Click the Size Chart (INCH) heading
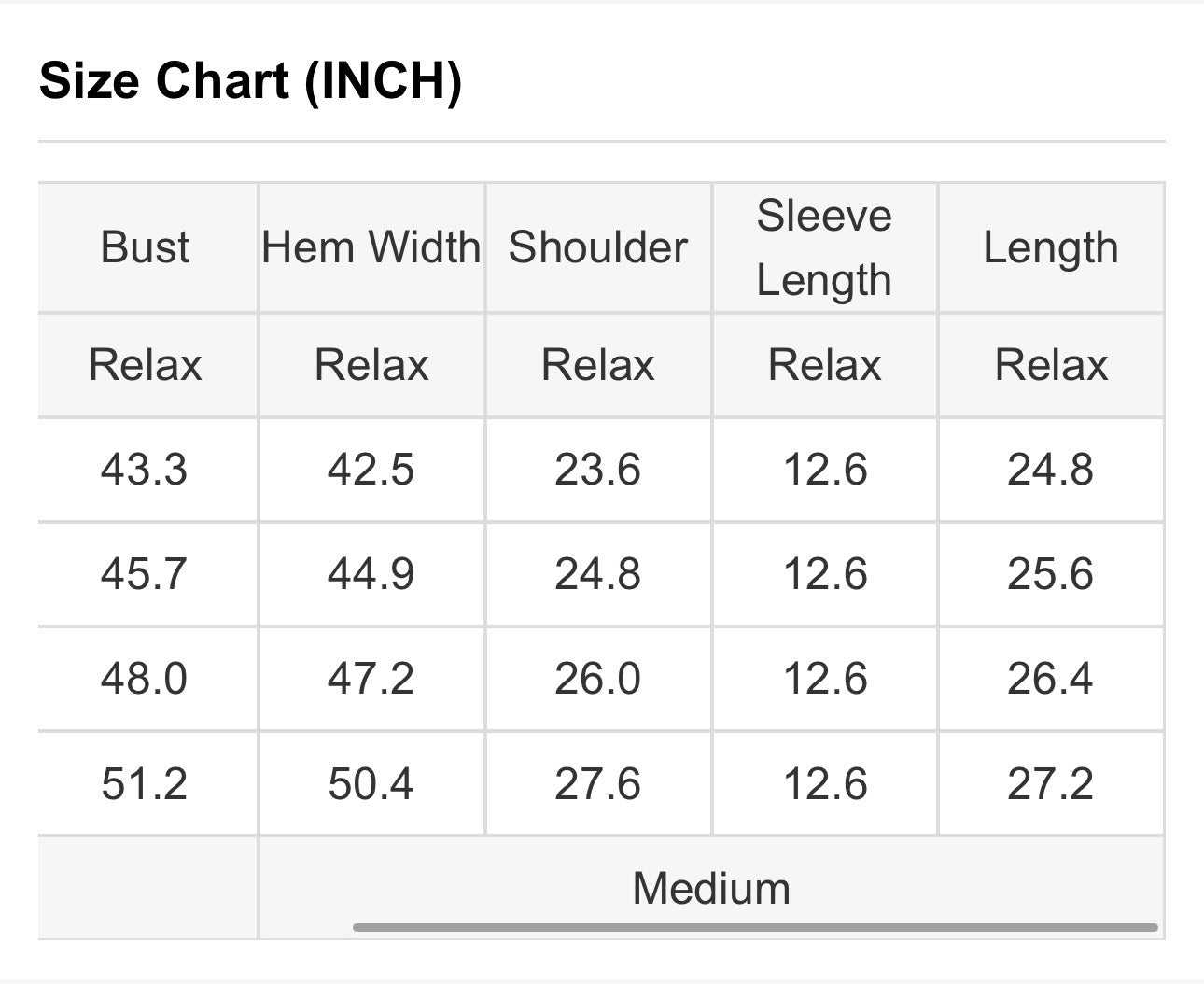 (x=251, y=80)
